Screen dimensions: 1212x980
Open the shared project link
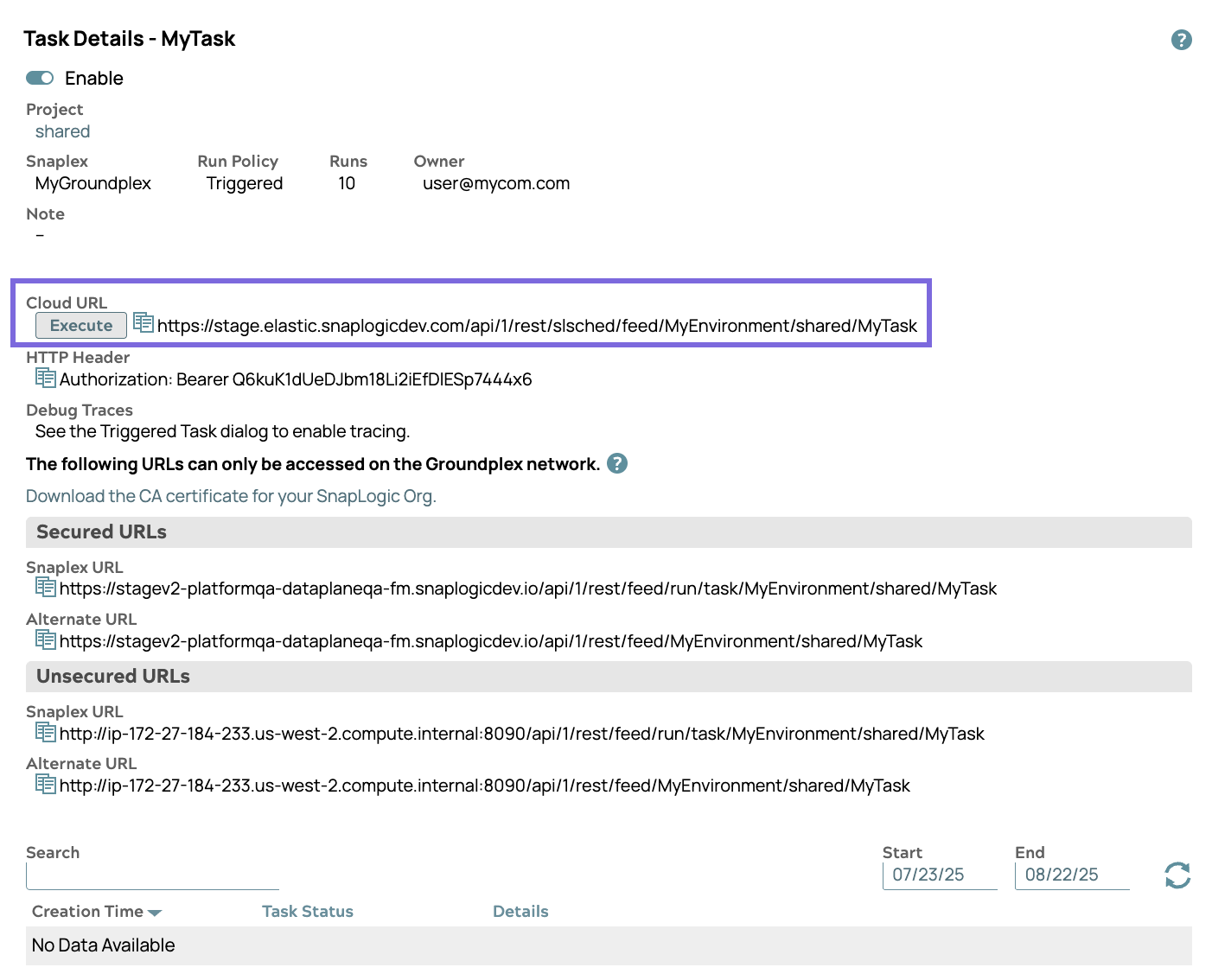(x=61, y=131)
